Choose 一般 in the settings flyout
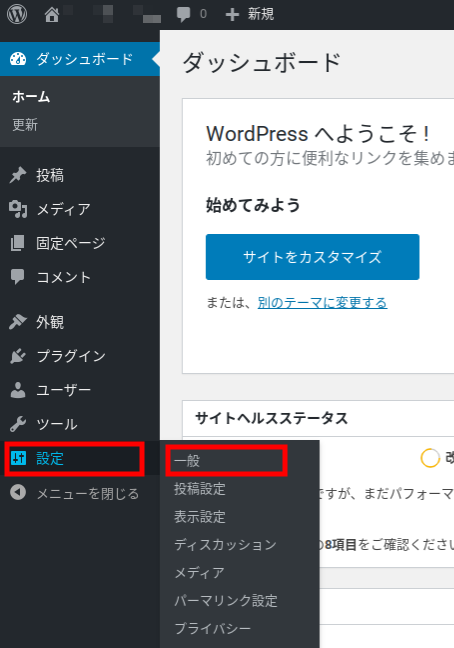 (x=187, y=460)
